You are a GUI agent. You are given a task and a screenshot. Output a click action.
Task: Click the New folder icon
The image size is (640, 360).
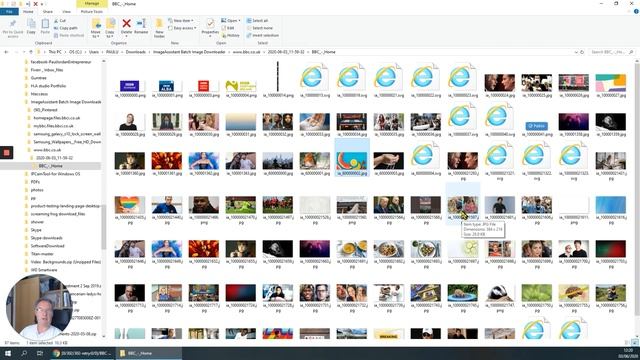click(159, 24)
